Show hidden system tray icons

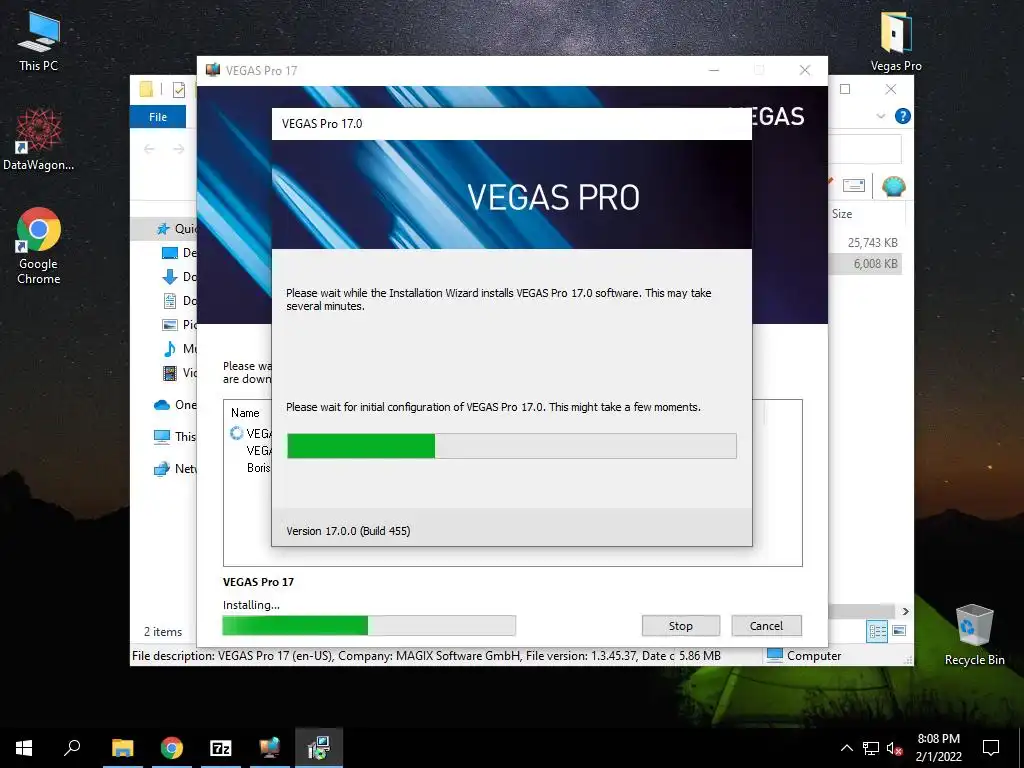point(846,748)
